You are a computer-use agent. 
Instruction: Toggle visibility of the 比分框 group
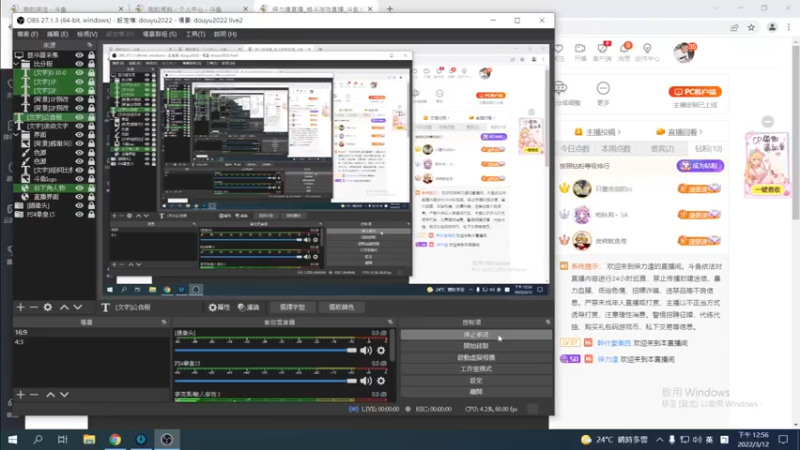[79, 64]
